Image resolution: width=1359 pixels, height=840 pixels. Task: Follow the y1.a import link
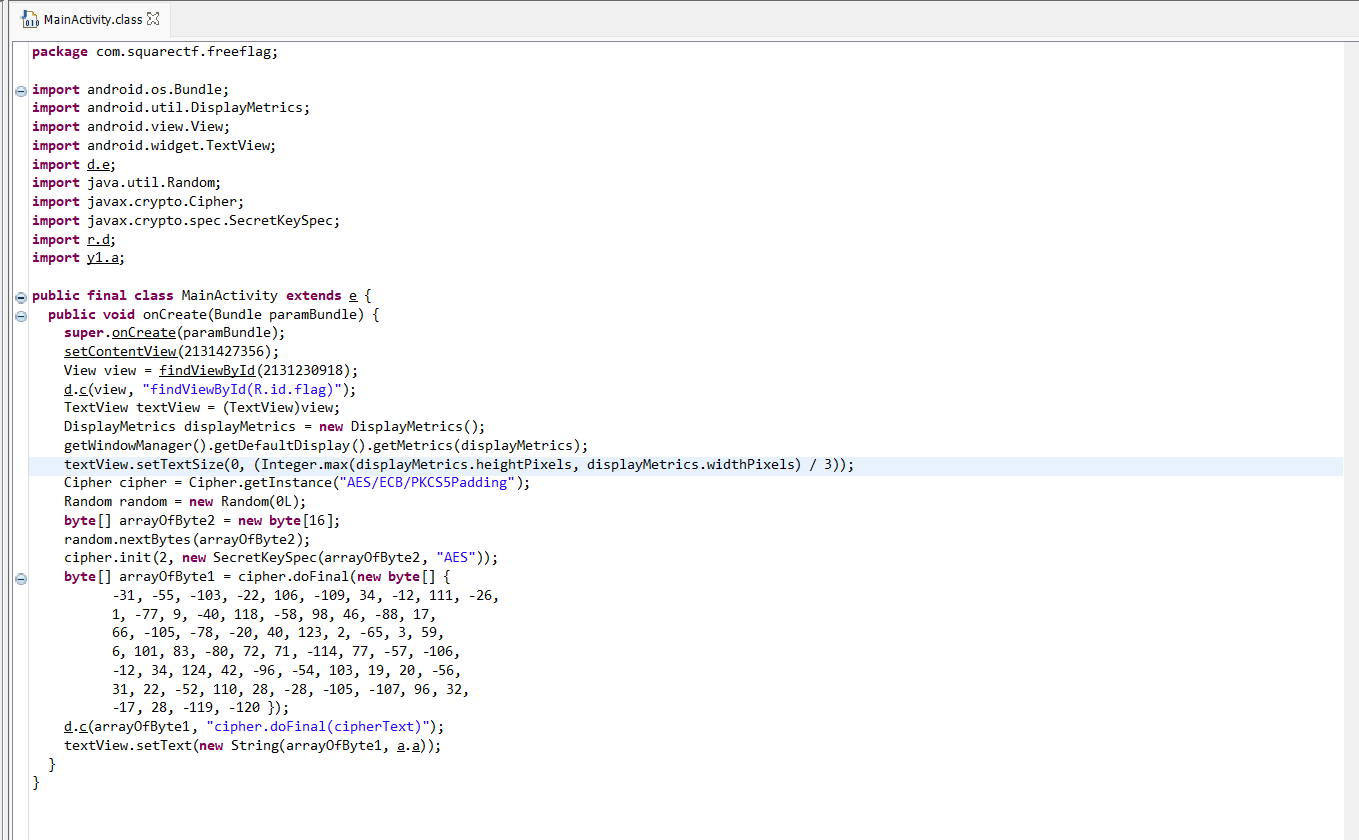pyautogui.click(x=105, y=258)
